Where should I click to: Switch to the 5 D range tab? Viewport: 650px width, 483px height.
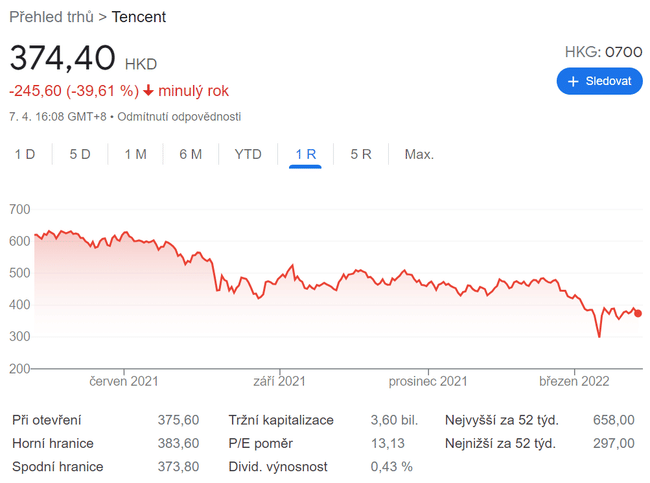tap(80, 154)
